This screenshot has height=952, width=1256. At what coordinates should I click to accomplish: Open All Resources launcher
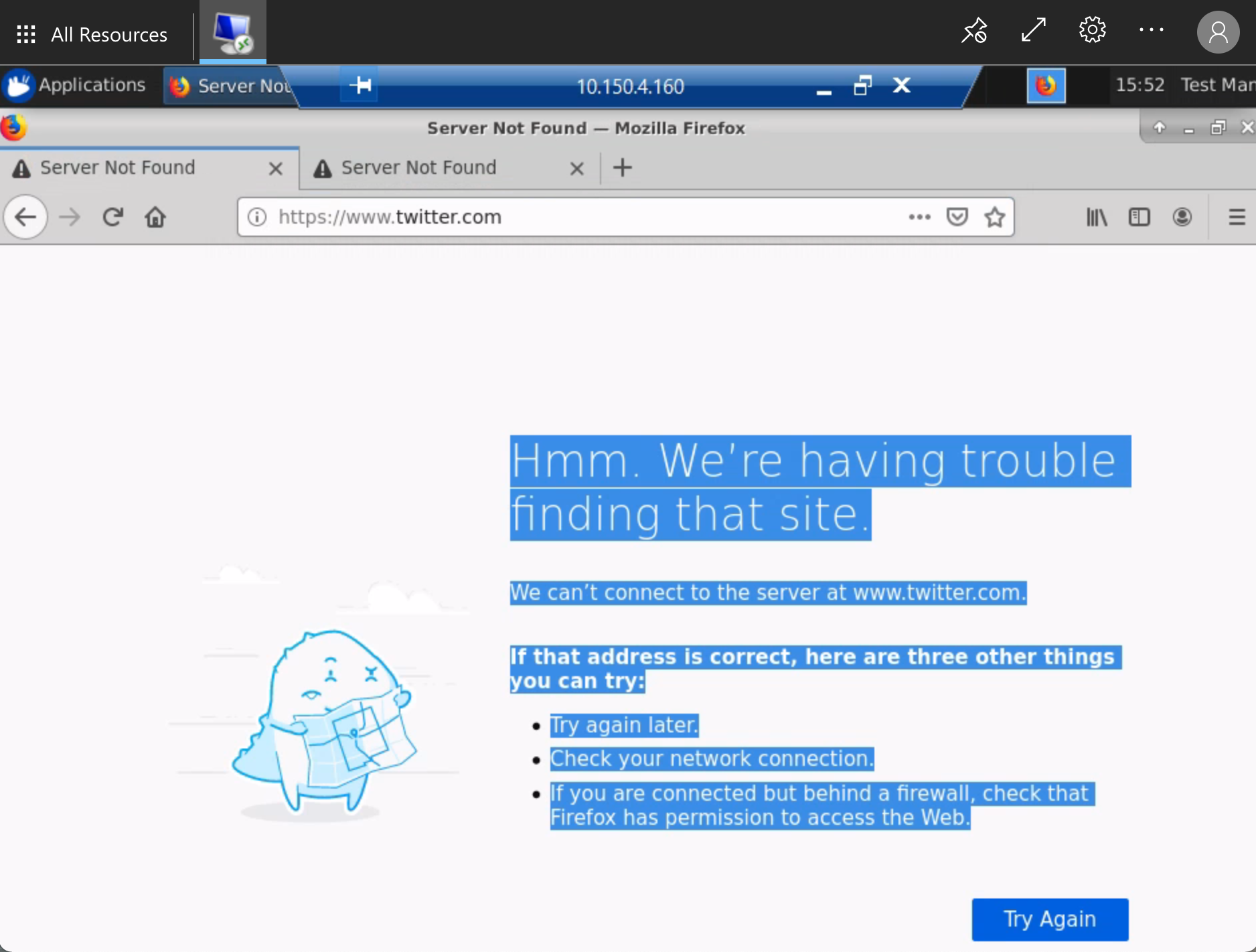click(x=92, y=34)
